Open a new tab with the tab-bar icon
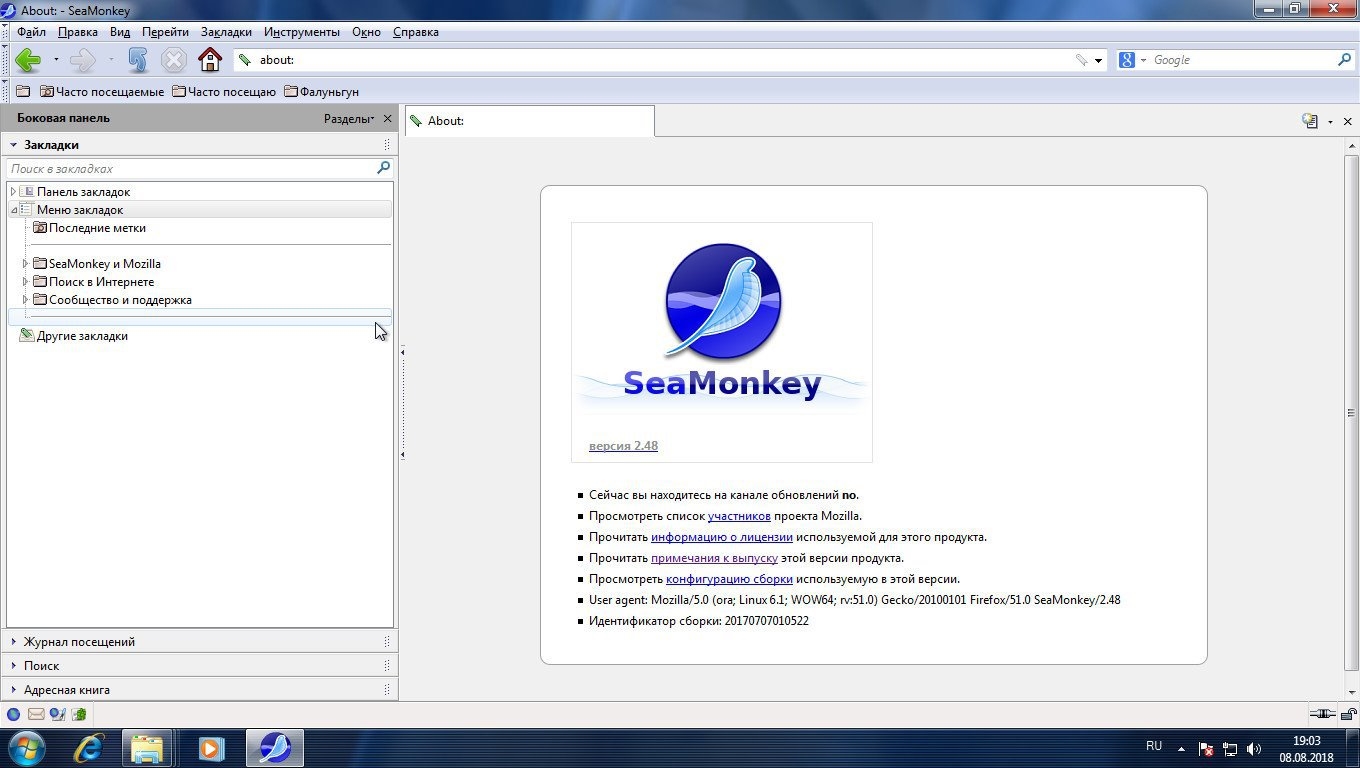The height and width of the screenshot is (768, 1360). (1310, 121)
